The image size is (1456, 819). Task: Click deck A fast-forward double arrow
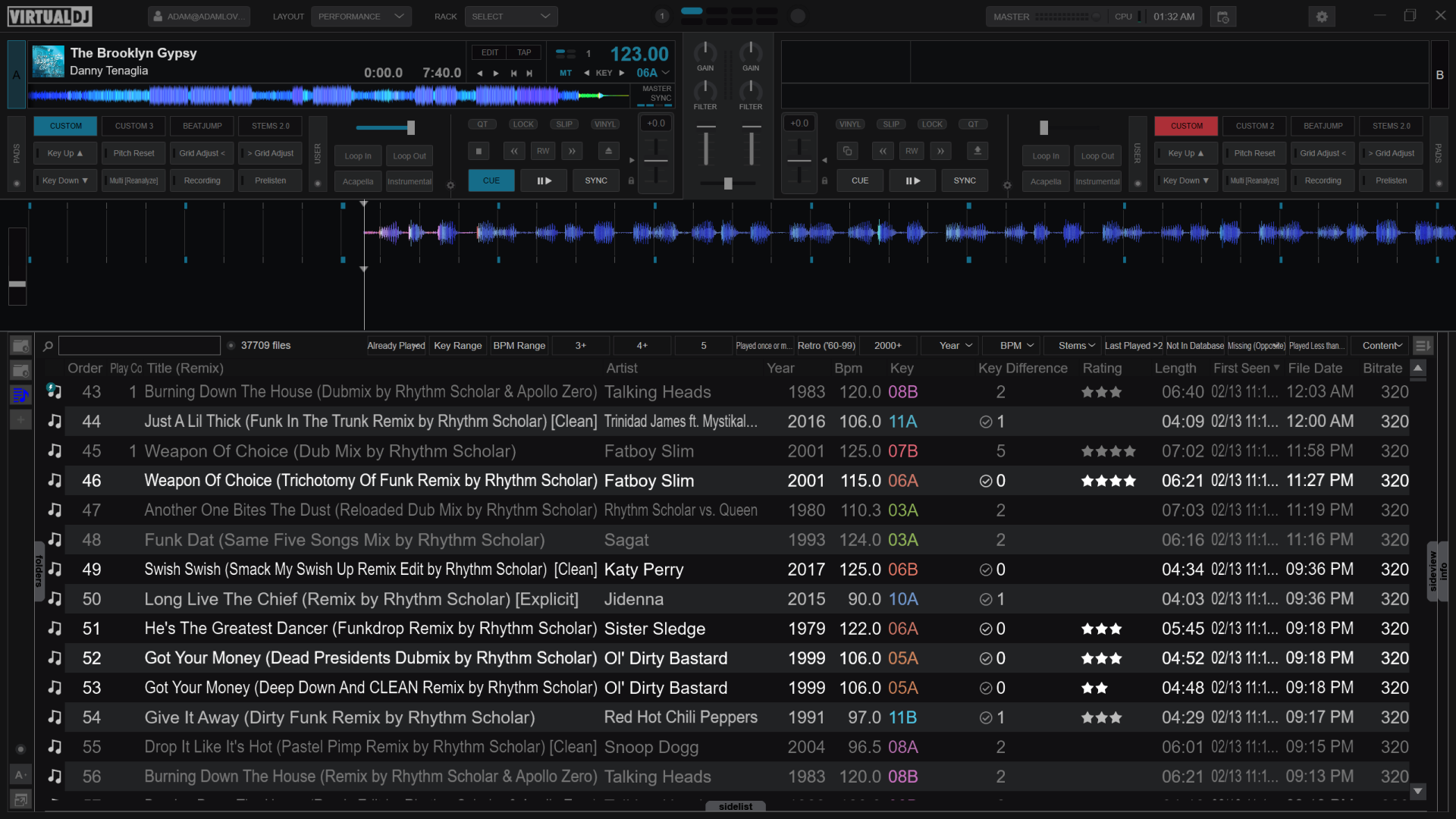572,151
